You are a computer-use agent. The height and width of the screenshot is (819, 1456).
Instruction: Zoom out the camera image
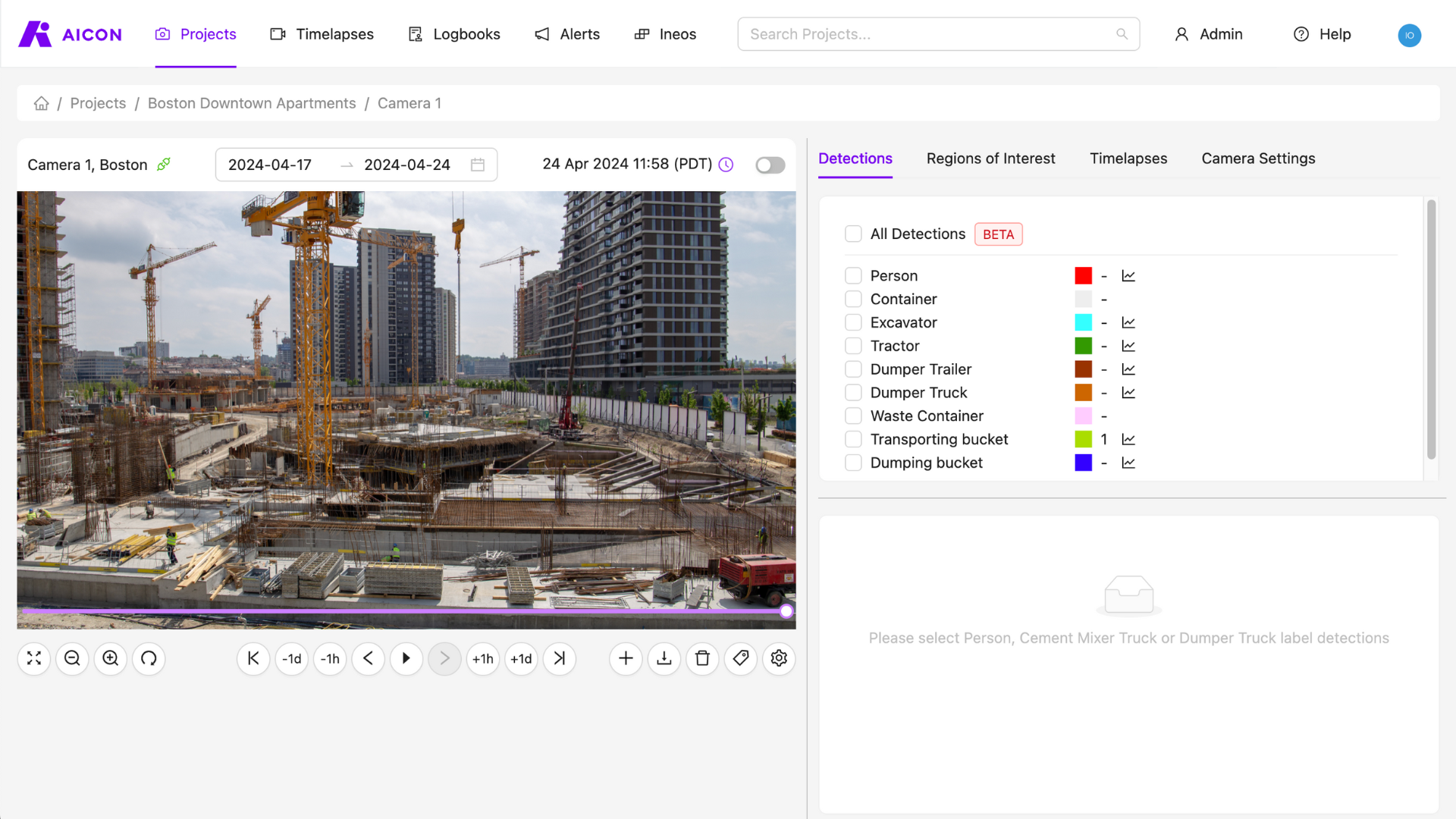point(72,658)
